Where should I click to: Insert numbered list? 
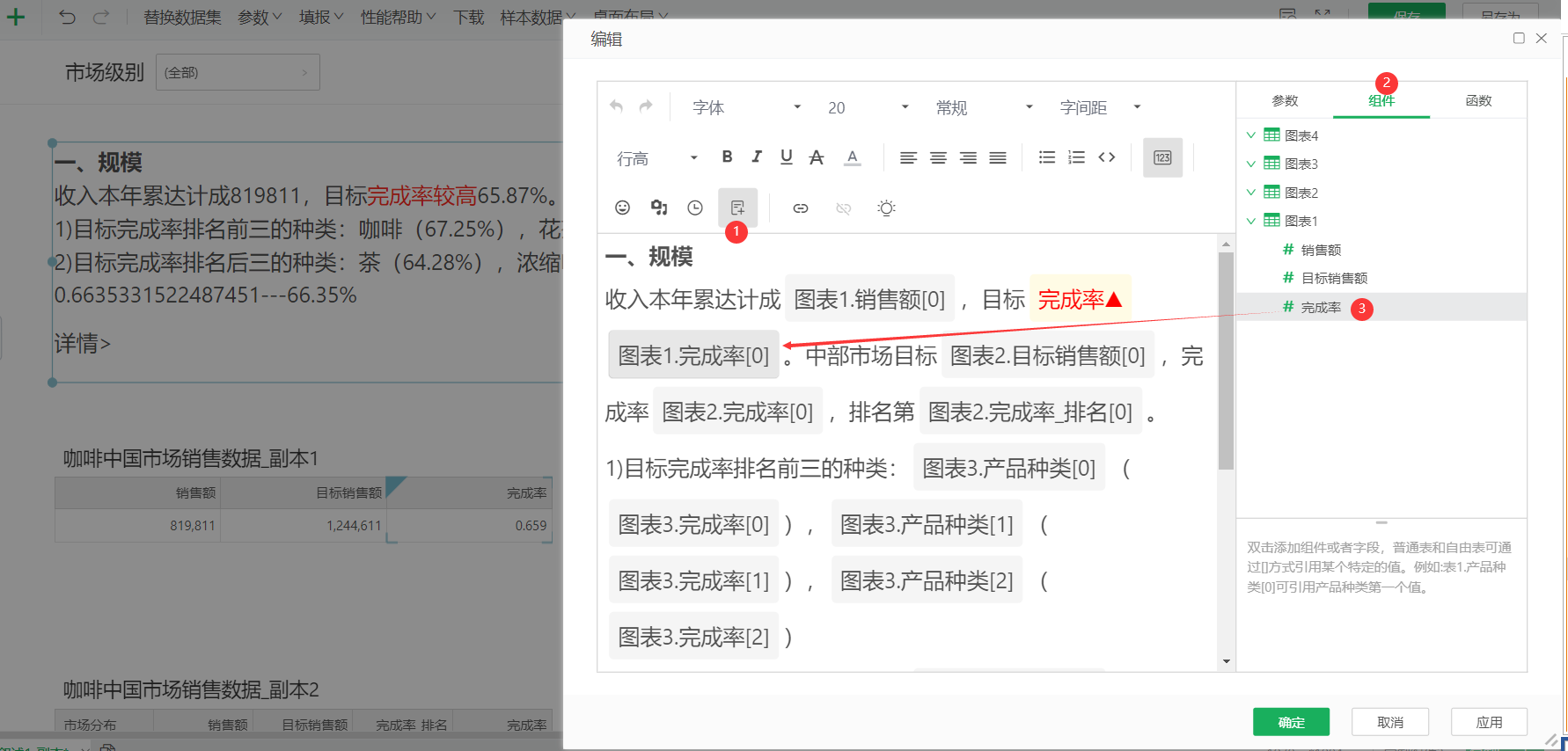[1076, 157]
